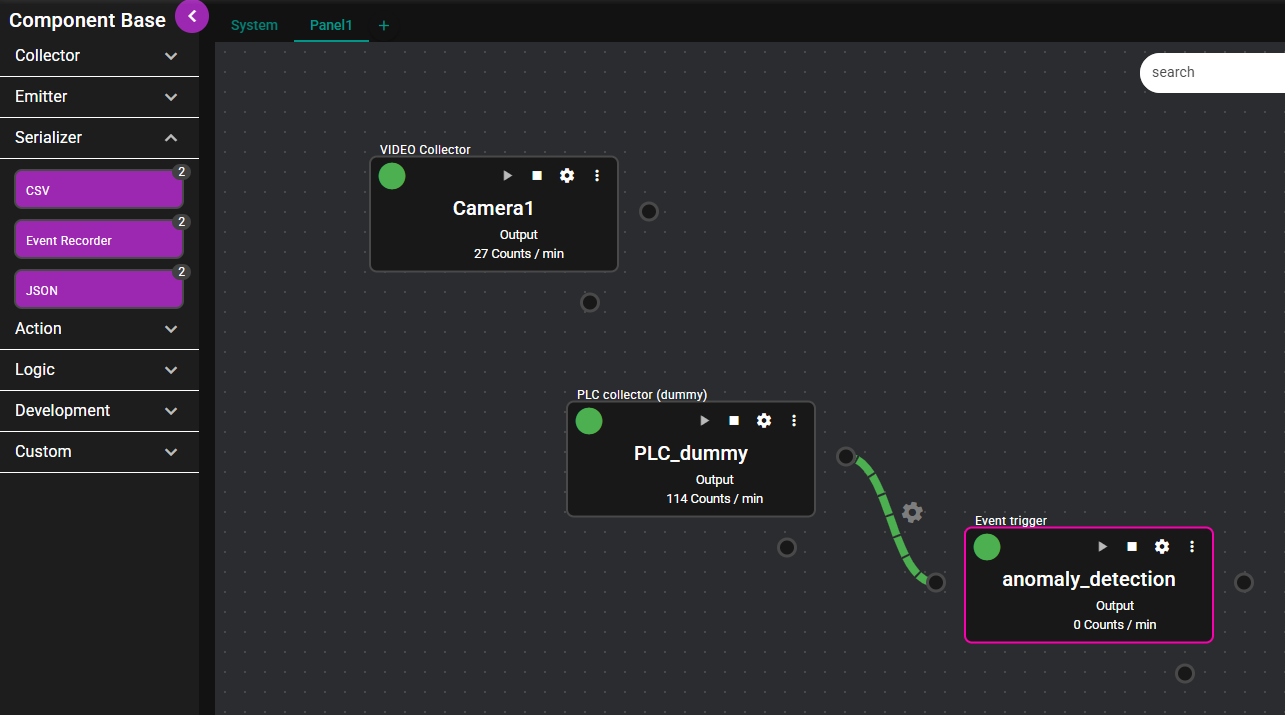The width and height of the screenshot is (1285, 715).
Task: Open Camera1 more options menu
Action: 597,176
